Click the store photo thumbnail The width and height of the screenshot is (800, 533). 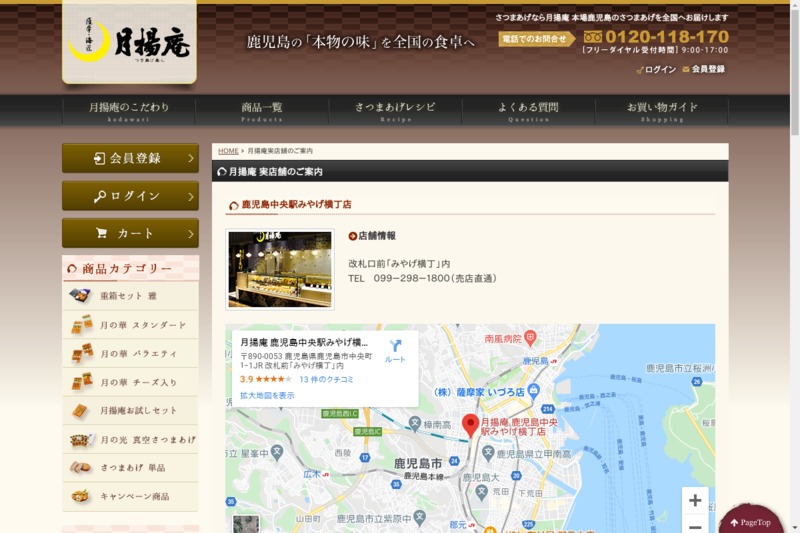[x=279, y=269]
